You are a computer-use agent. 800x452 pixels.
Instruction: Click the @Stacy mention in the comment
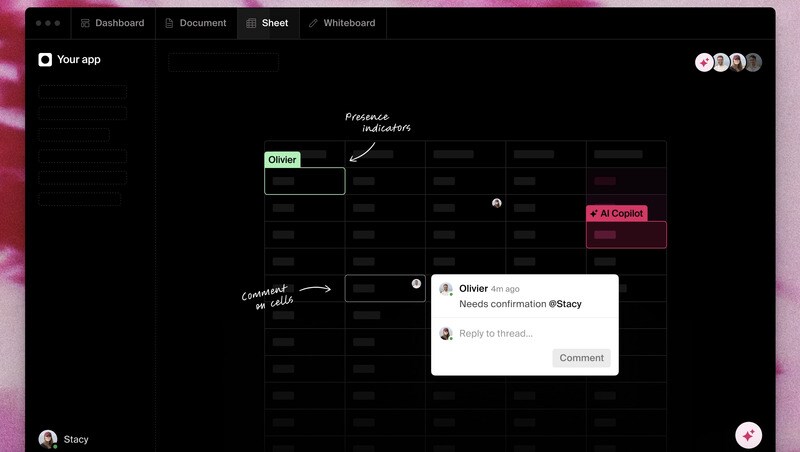click(x=565, y=304)
